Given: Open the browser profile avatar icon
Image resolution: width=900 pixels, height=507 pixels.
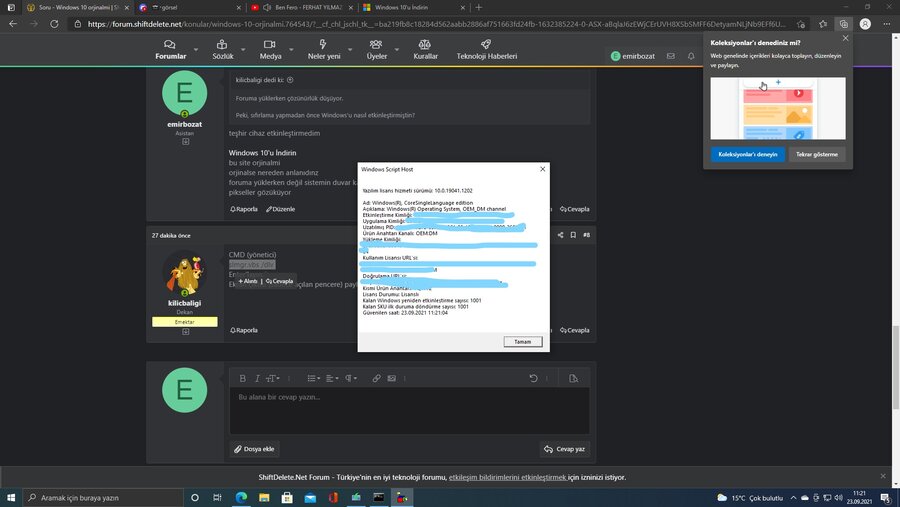Looking at the screenshot, I should pos(865,24).
